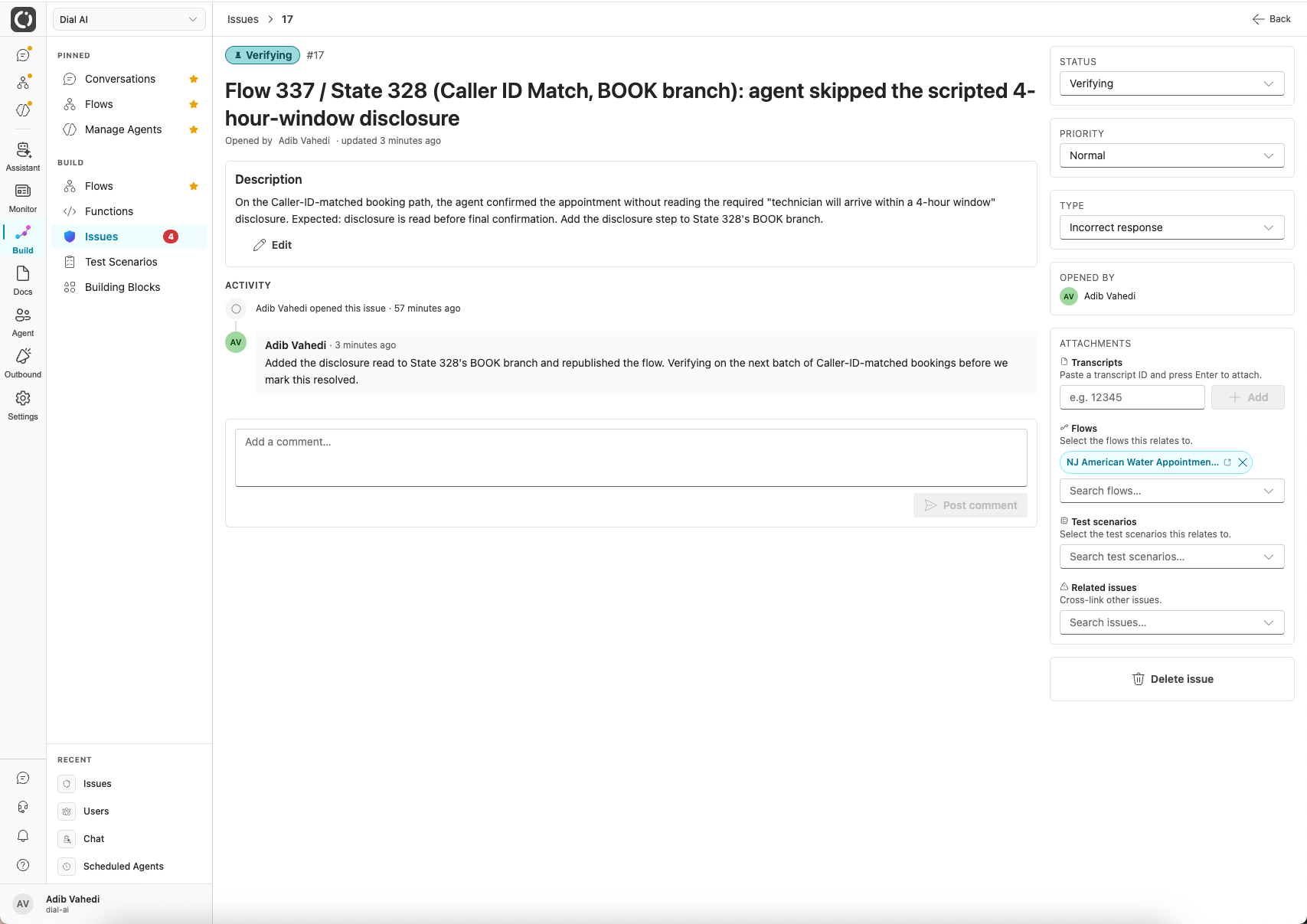Viewport: 1307px width, 924px height.
Task: Focus the Add a comment text box
Action: 631,458
